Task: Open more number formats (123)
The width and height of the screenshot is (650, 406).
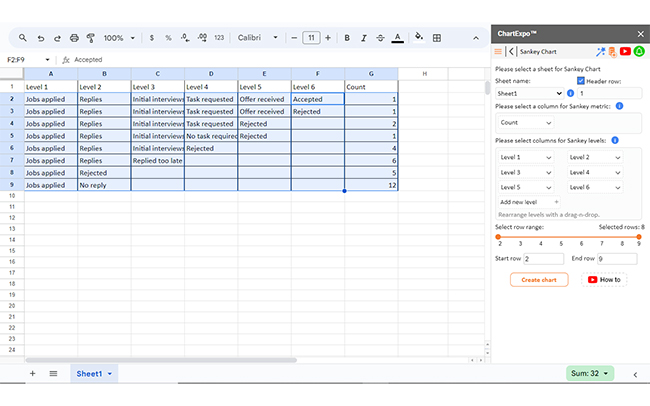Action: [x=219, y=38]
